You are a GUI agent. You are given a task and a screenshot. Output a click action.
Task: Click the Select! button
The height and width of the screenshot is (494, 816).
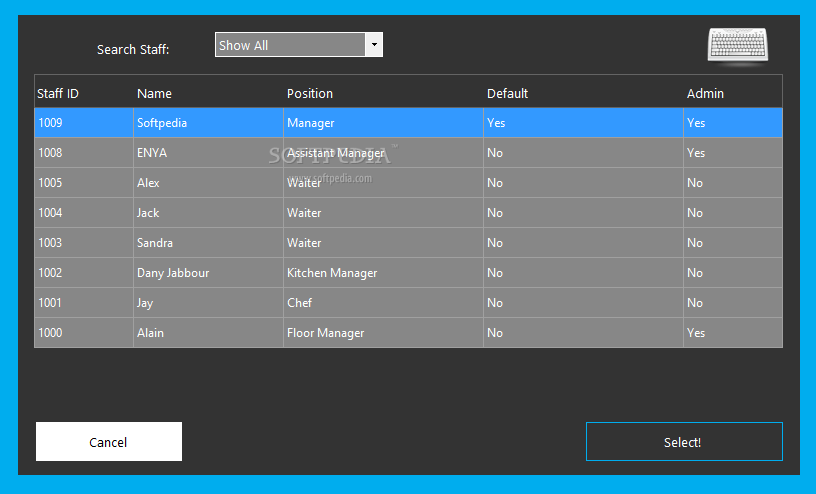pos(684,441)
